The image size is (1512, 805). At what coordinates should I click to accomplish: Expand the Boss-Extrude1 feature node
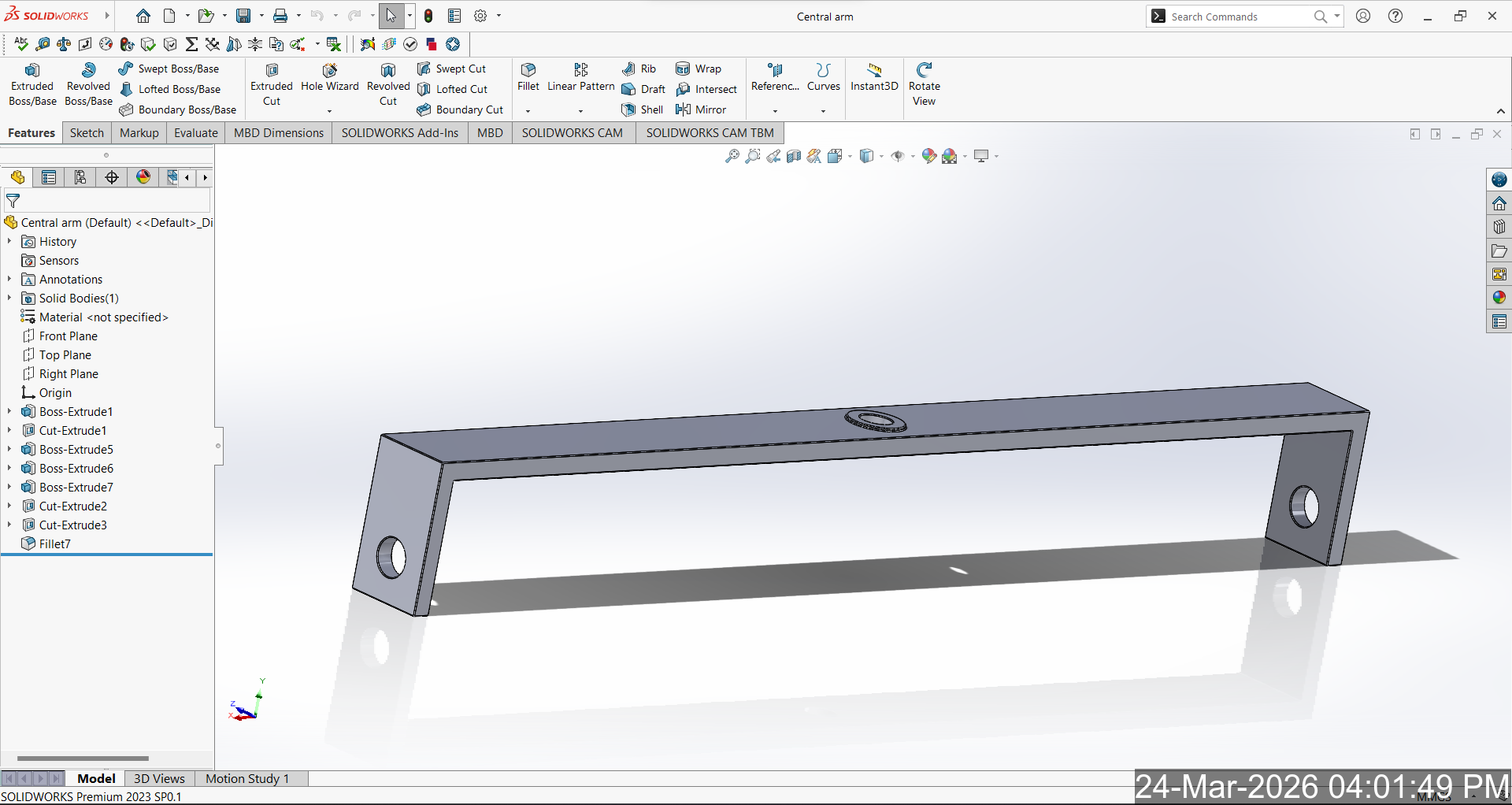[9, 411]
